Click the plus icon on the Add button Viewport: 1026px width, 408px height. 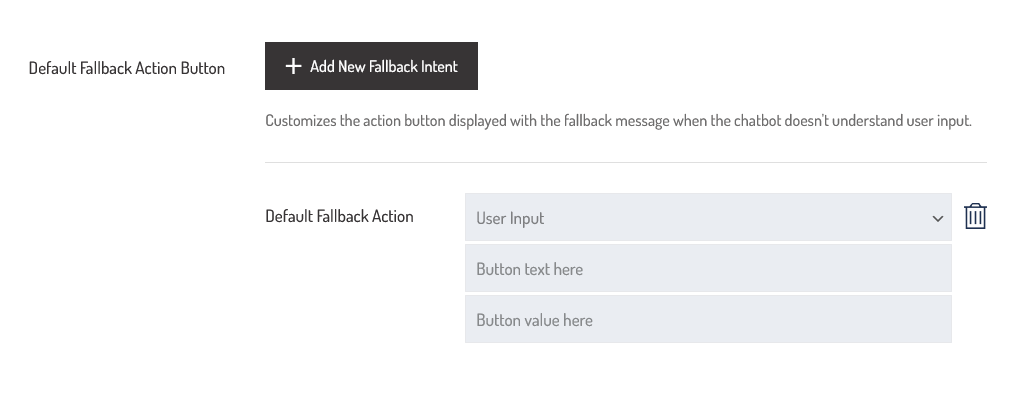point(293,66)
